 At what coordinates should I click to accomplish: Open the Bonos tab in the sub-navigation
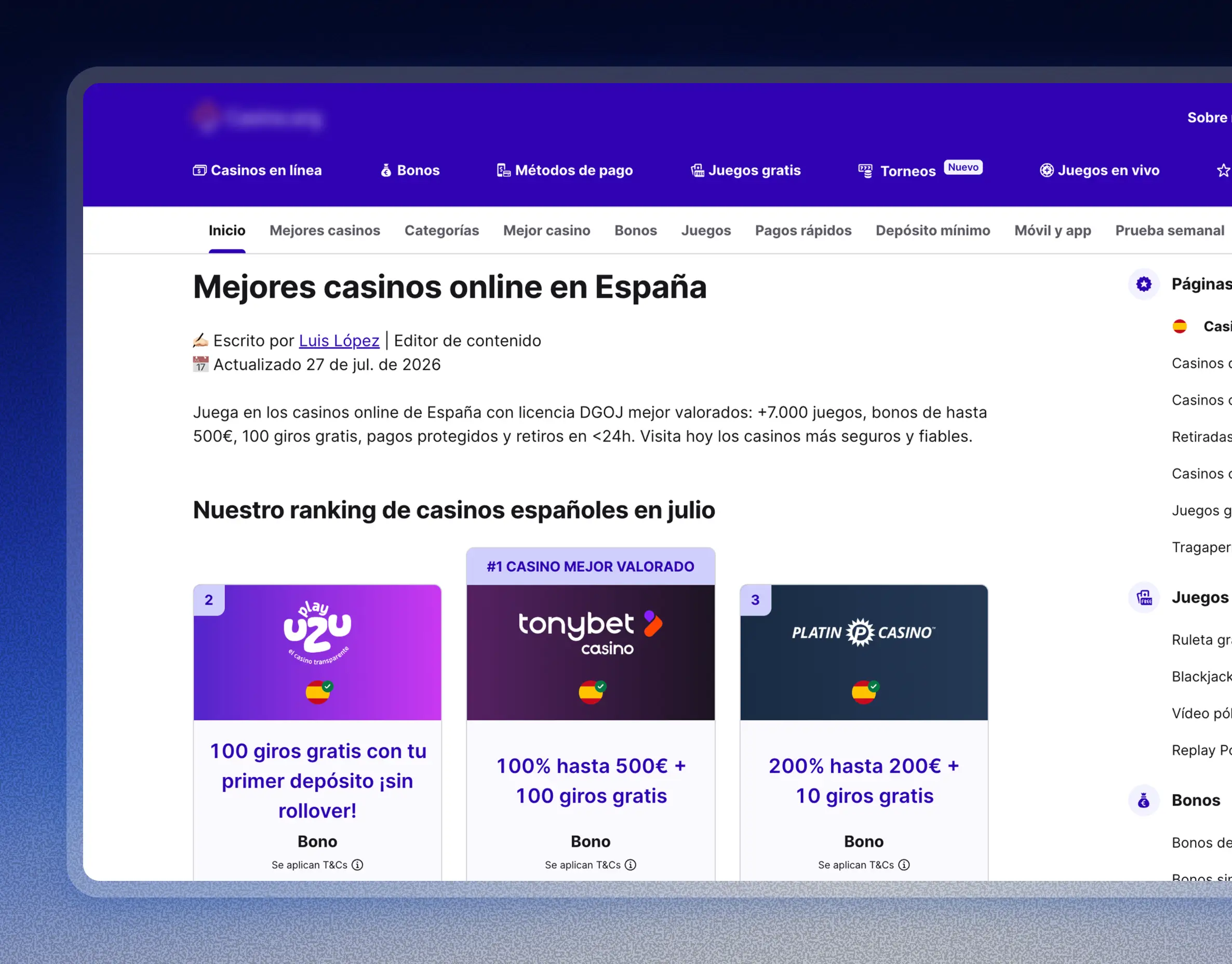(x=636, y=230)
